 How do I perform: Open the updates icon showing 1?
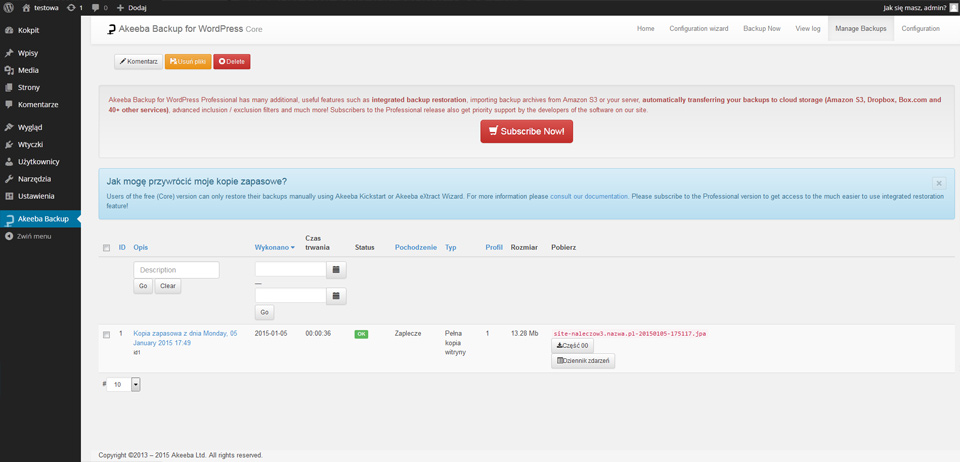click(71, 8)
